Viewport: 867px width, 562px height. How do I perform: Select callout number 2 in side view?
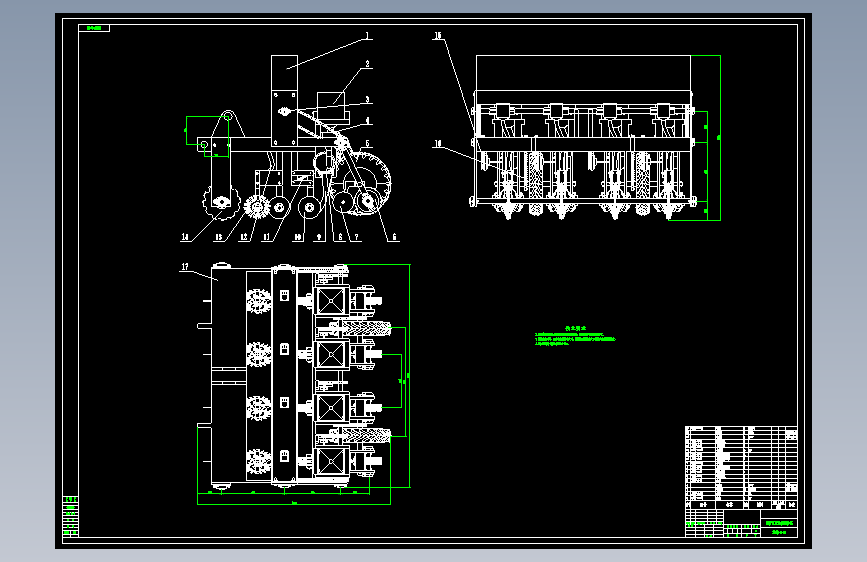367,64
